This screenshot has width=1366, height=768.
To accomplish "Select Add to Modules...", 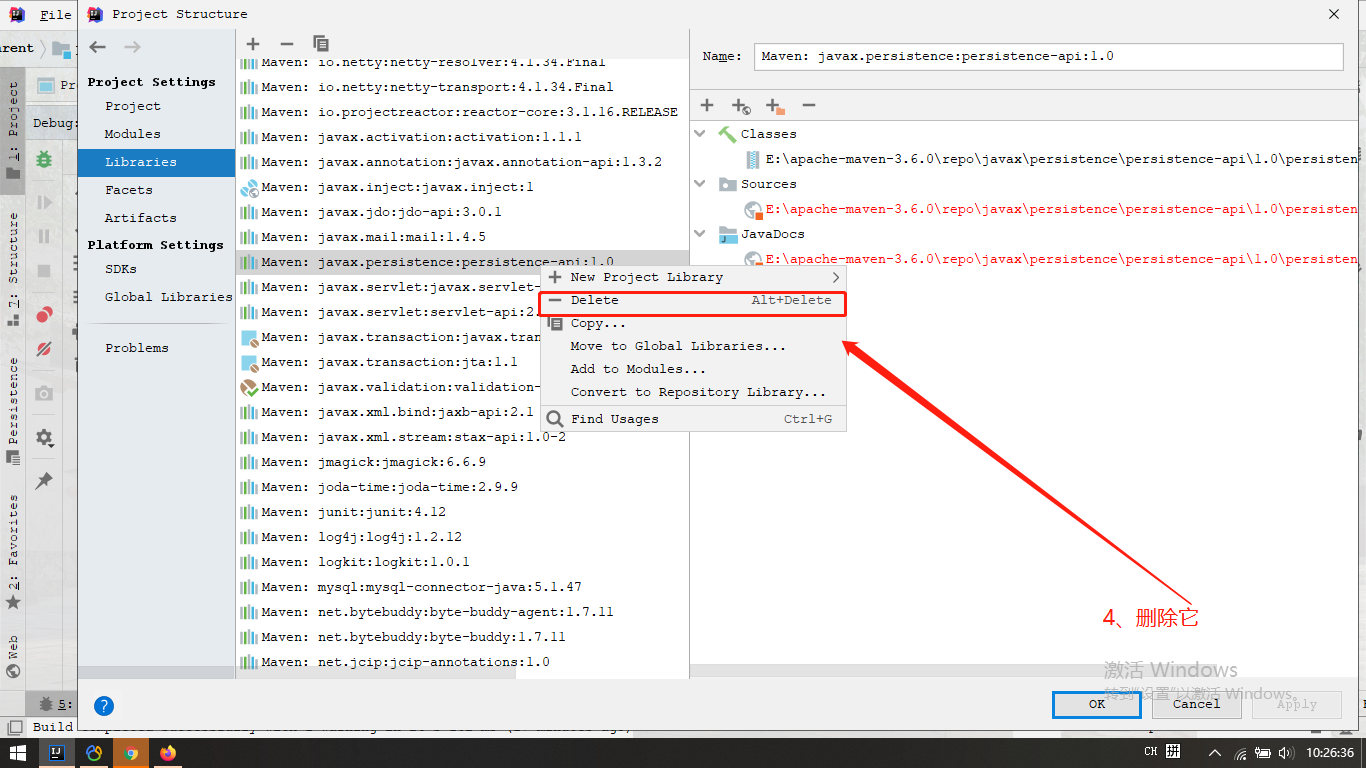I will pyautogui.click(x=693, y=369).
